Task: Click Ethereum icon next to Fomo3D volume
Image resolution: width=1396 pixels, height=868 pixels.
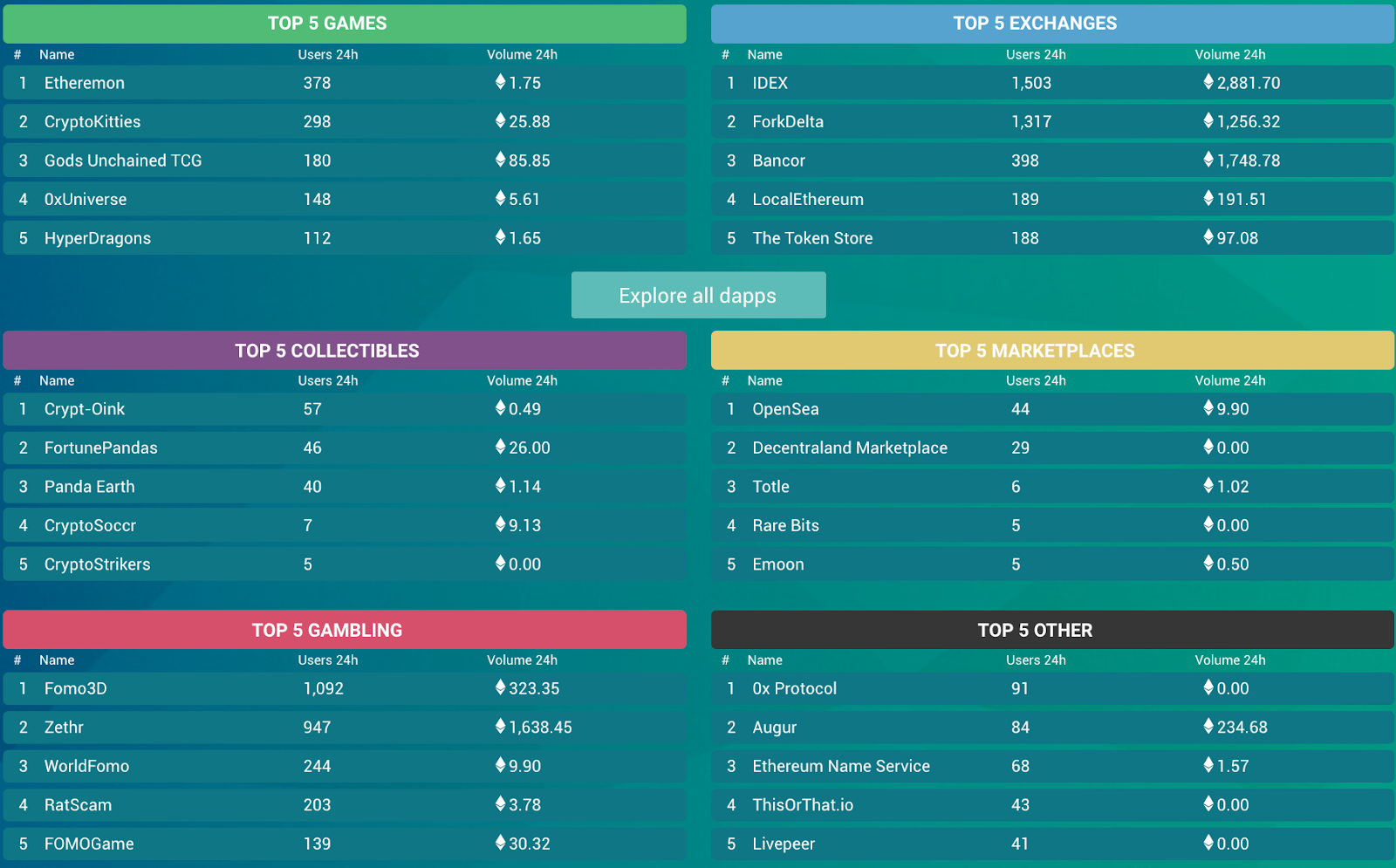Action: (500, 687)
